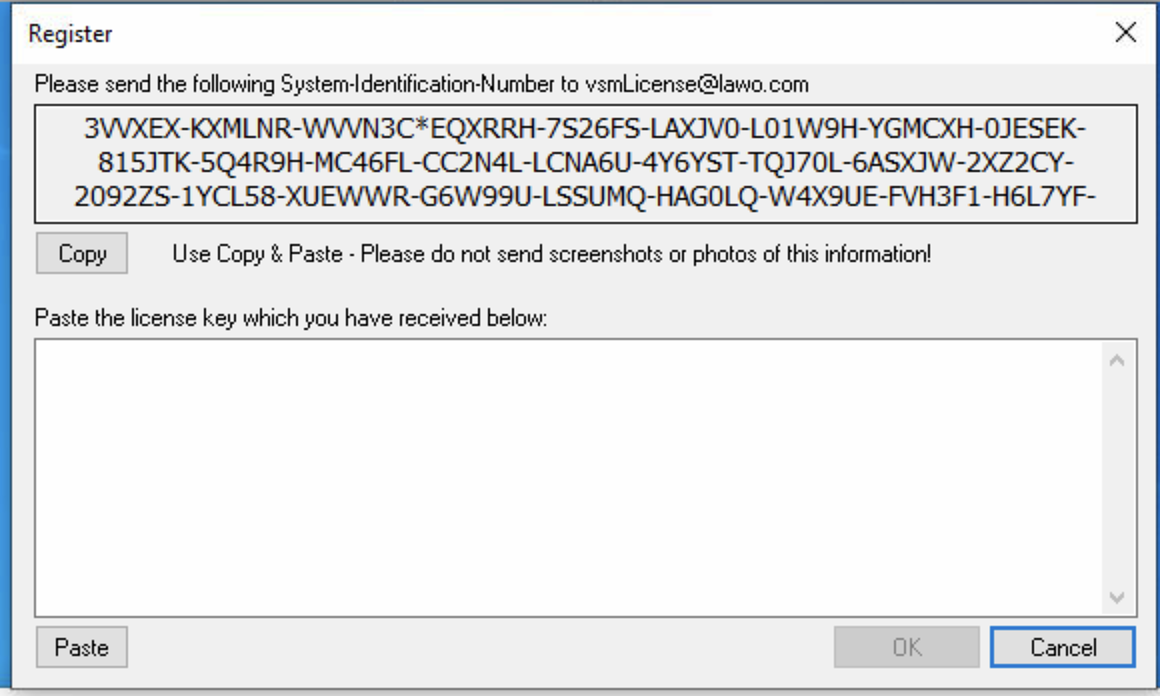The image size is (1160, 696).
Task: Click the license box scrollbar down arrow
Action: [1117, 597]
